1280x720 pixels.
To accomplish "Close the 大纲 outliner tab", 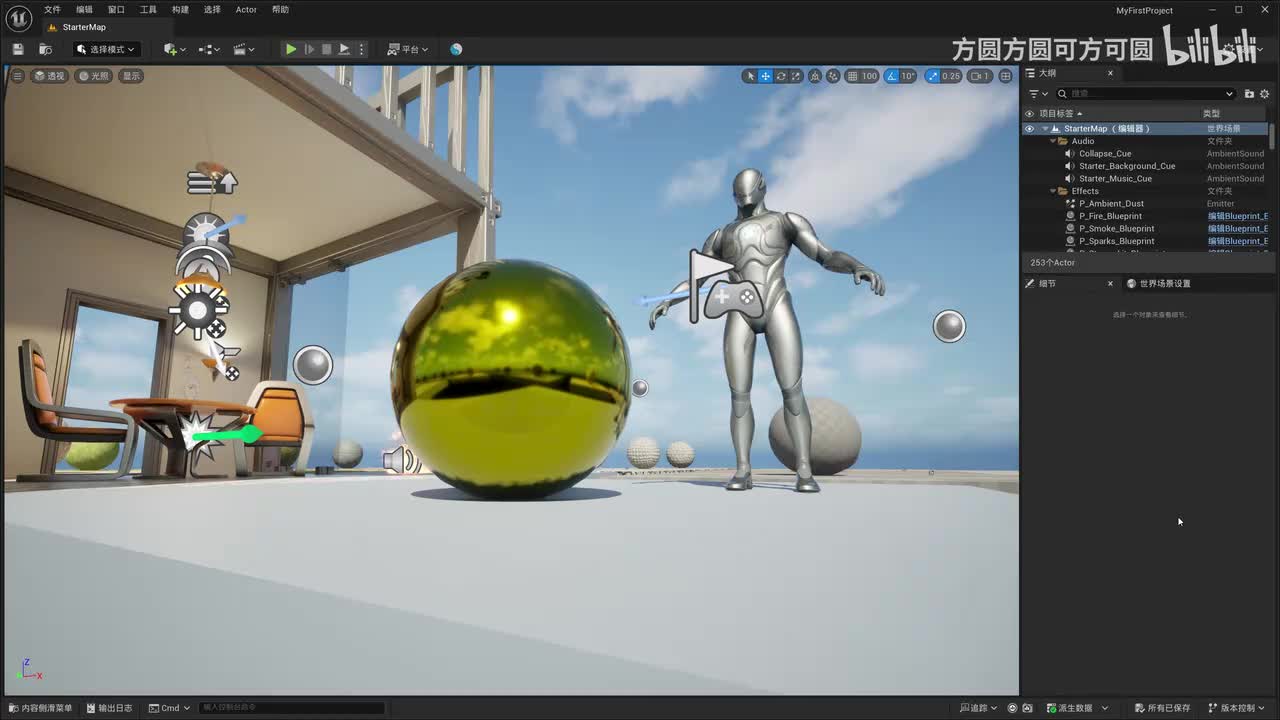I will point(1110,73).
